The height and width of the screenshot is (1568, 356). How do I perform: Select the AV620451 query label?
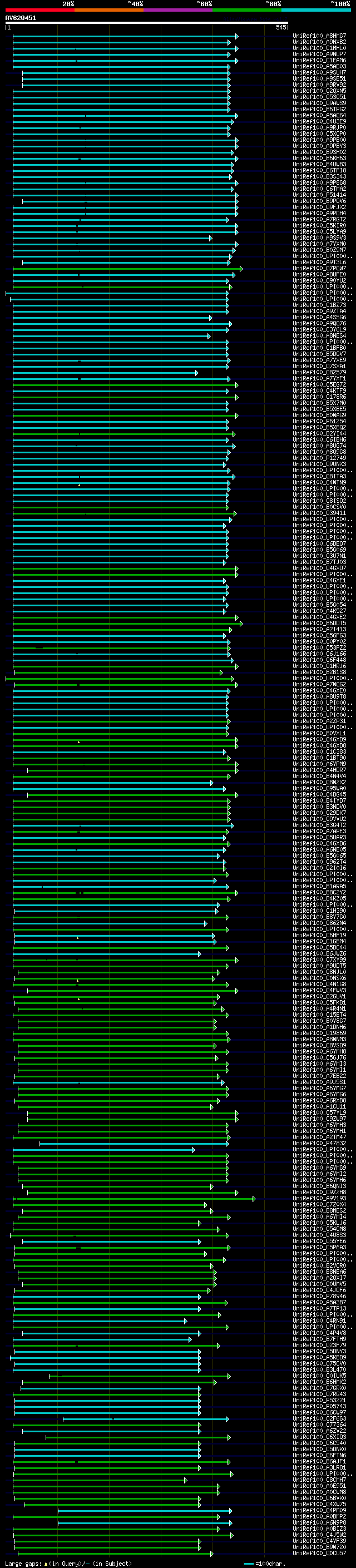coord(21,18)
